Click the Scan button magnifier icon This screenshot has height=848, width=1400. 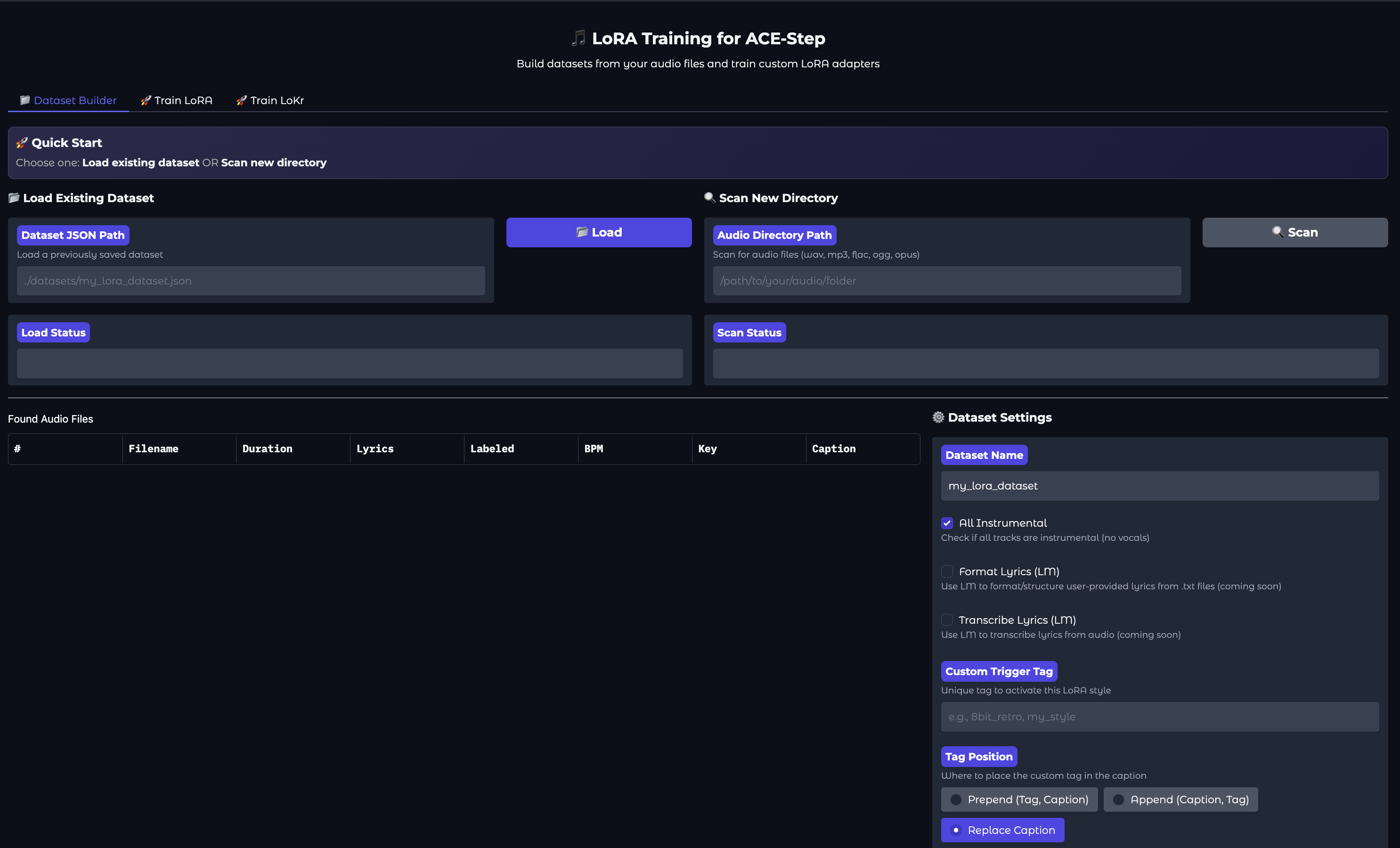[x=1277, y=232]
